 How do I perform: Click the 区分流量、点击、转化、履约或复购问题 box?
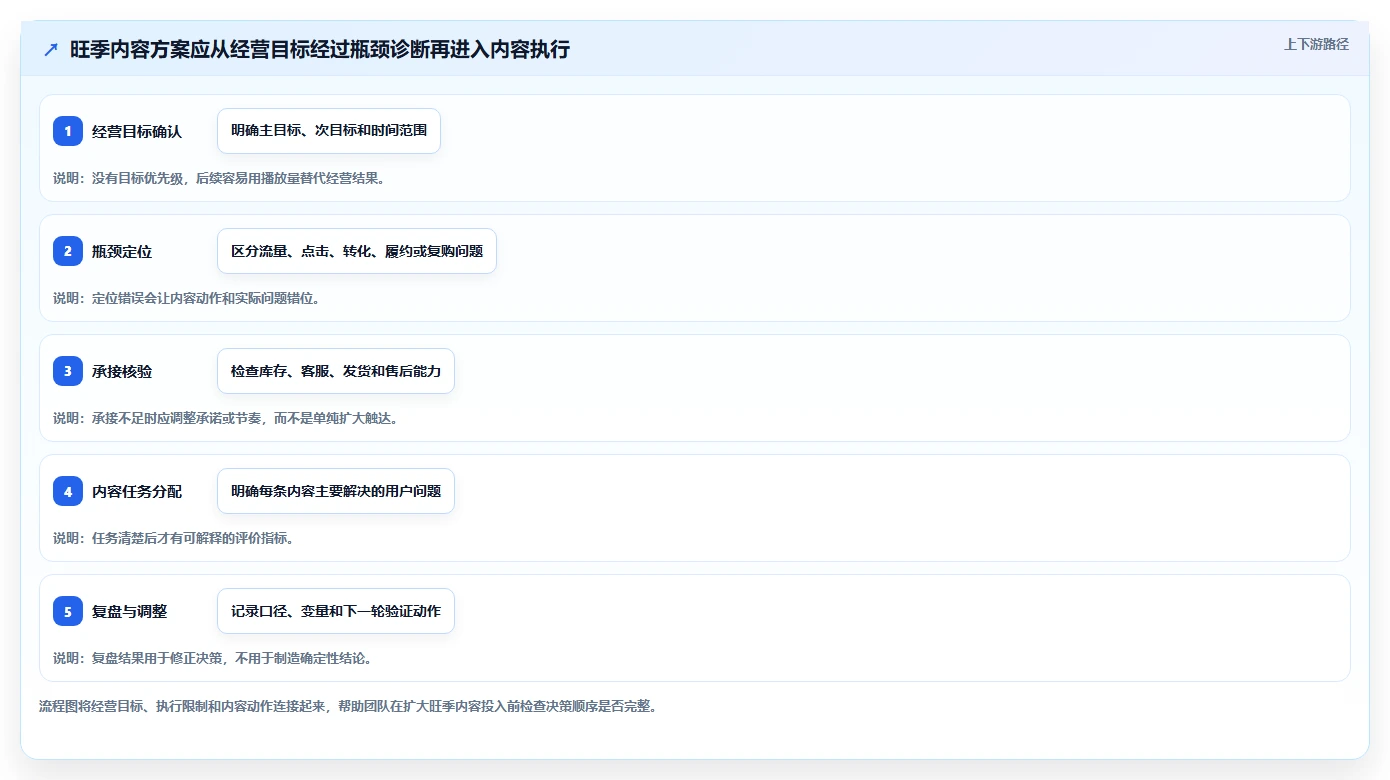357,251
